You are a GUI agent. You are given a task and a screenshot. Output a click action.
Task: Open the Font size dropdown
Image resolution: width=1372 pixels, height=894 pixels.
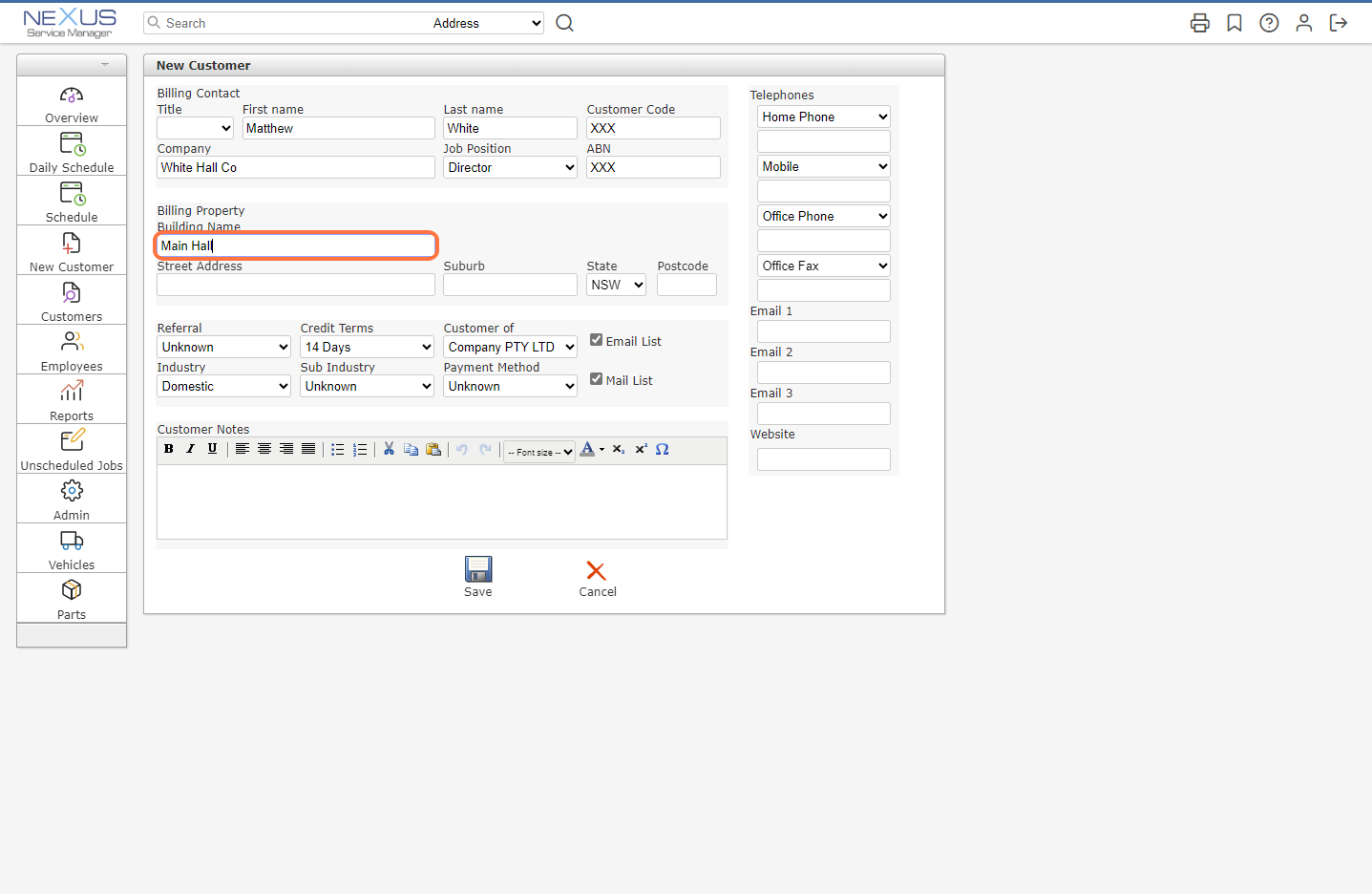point(539,452)
